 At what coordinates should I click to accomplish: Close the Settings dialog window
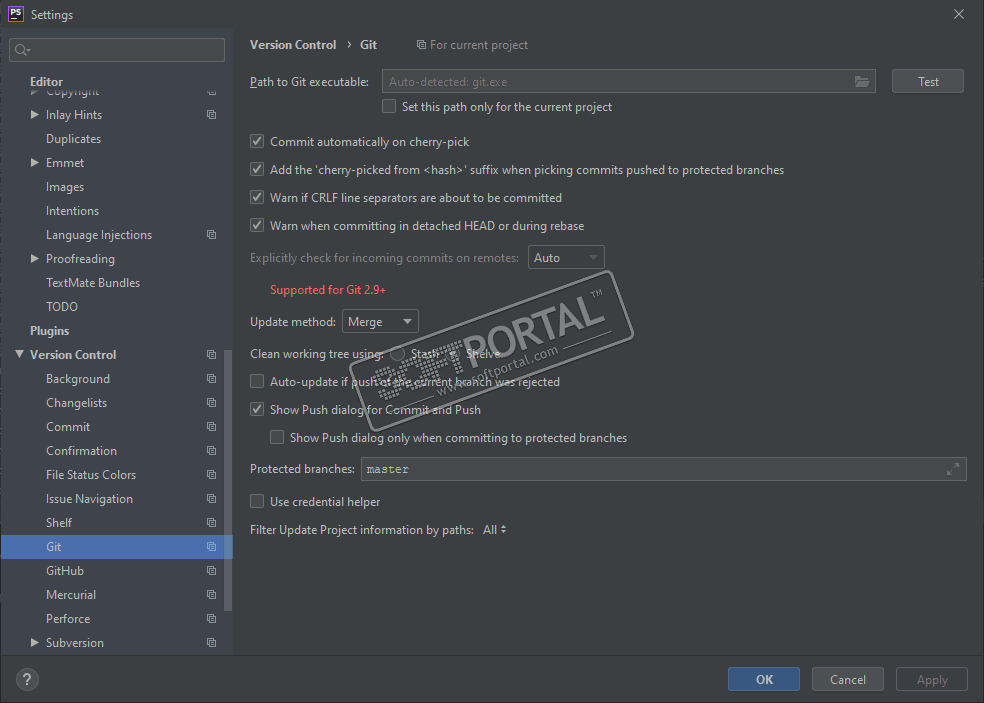tap(959, 14)
